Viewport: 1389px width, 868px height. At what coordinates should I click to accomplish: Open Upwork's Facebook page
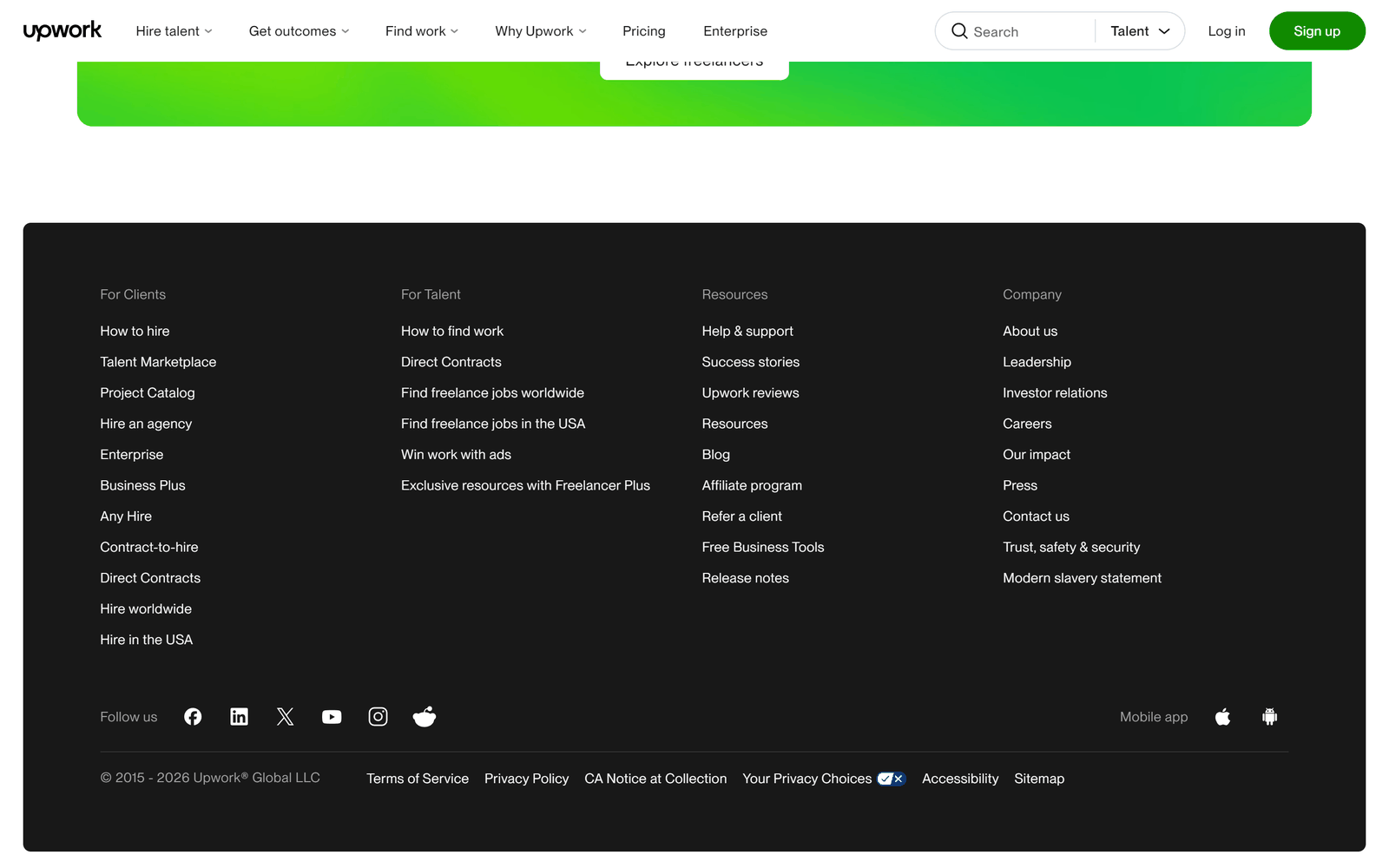tap(193, 717)
